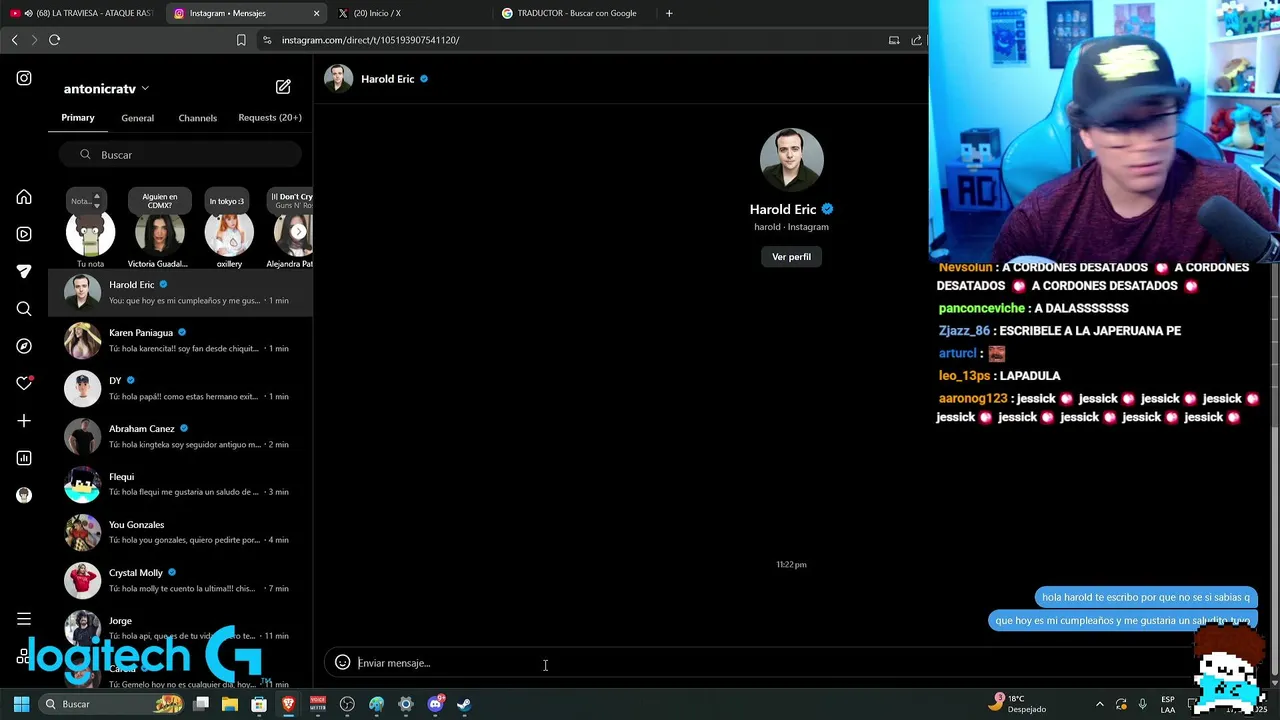Click sent message 'hola harold te escribo'

tap(1146, 597)
